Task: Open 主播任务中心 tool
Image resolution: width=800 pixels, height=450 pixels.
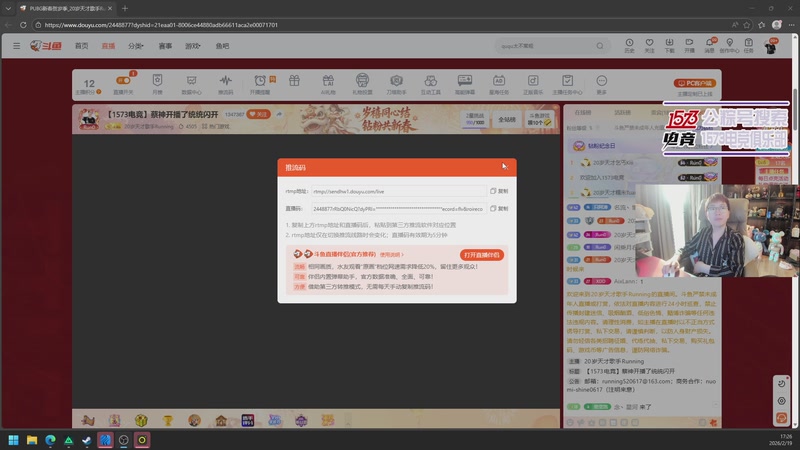Action: (567, 84)
